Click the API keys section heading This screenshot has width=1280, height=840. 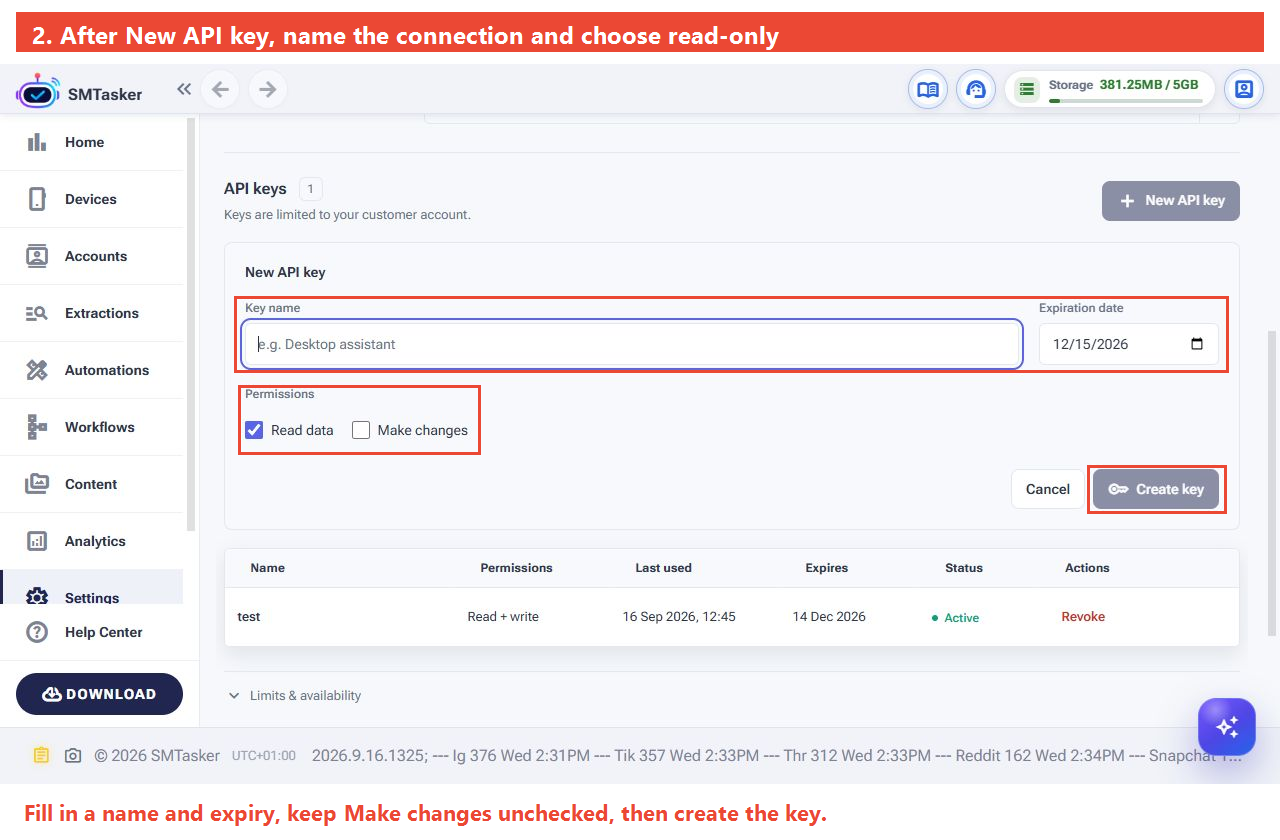(255, 188)
